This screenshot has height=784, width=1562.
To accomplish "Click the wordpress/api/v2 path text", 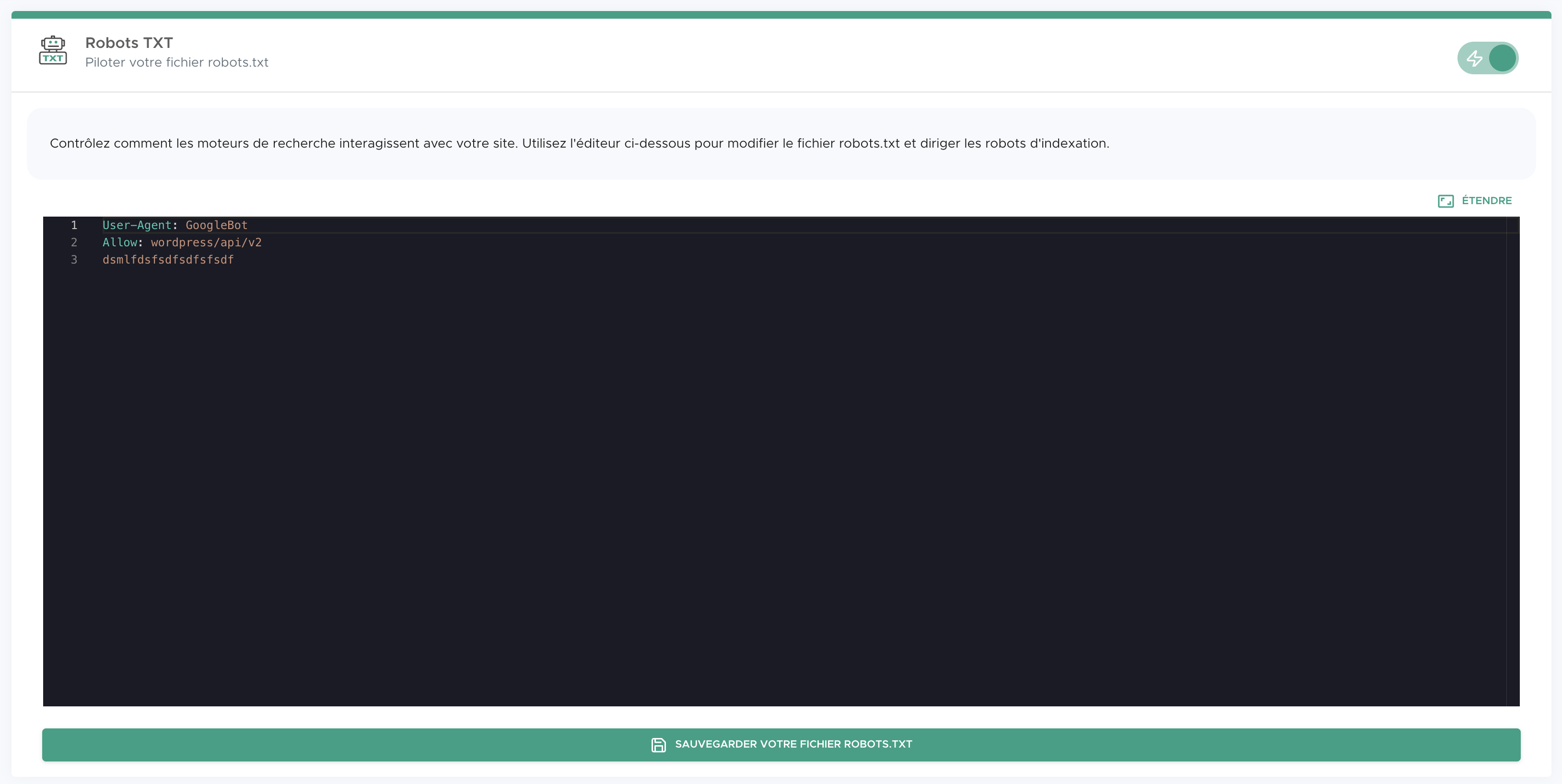I will [x=206, y=242].
